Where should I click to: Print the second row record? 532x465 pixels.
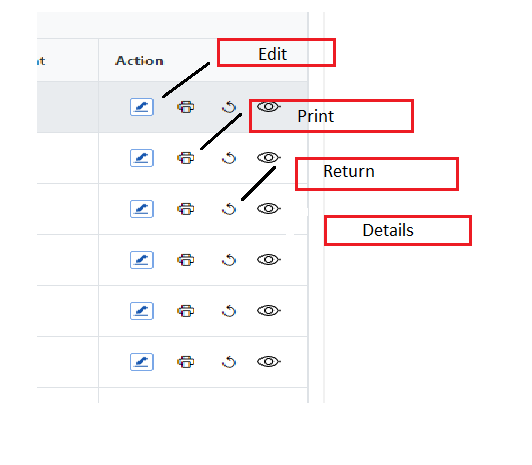tap(186, 158)
